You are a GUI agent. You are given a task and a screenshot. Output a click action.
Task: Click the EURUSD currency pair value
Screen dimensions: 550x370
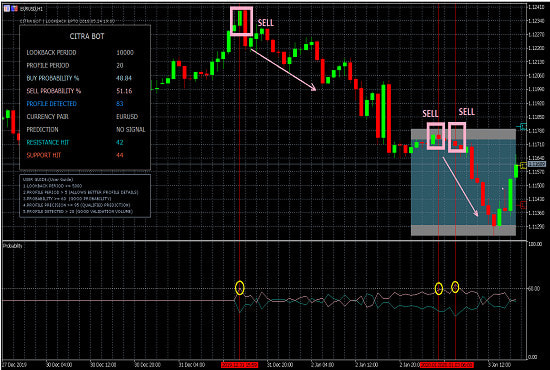(x=127, y=117)
